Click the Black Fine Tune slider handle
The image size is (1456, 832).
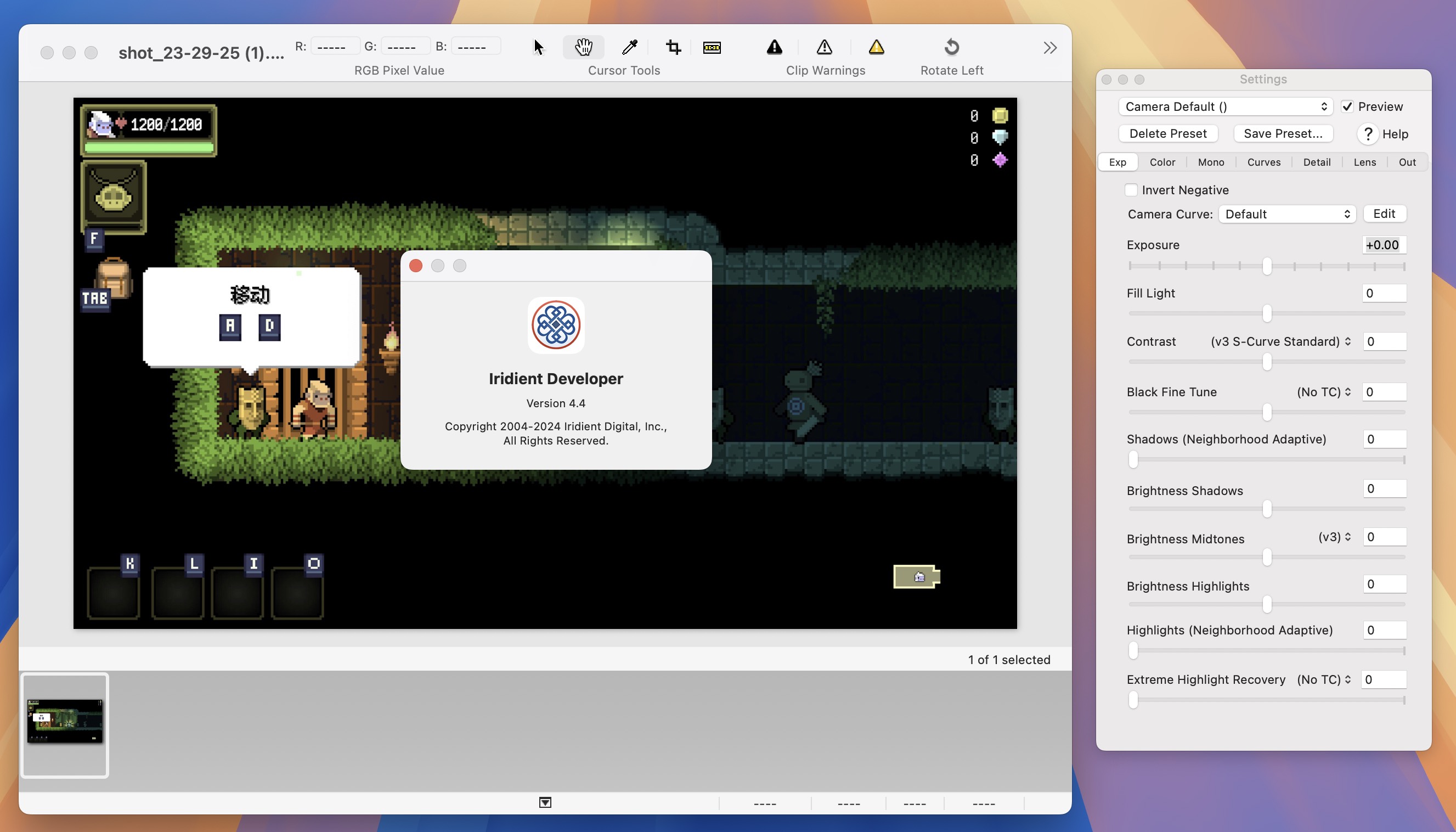point(1267,412)
